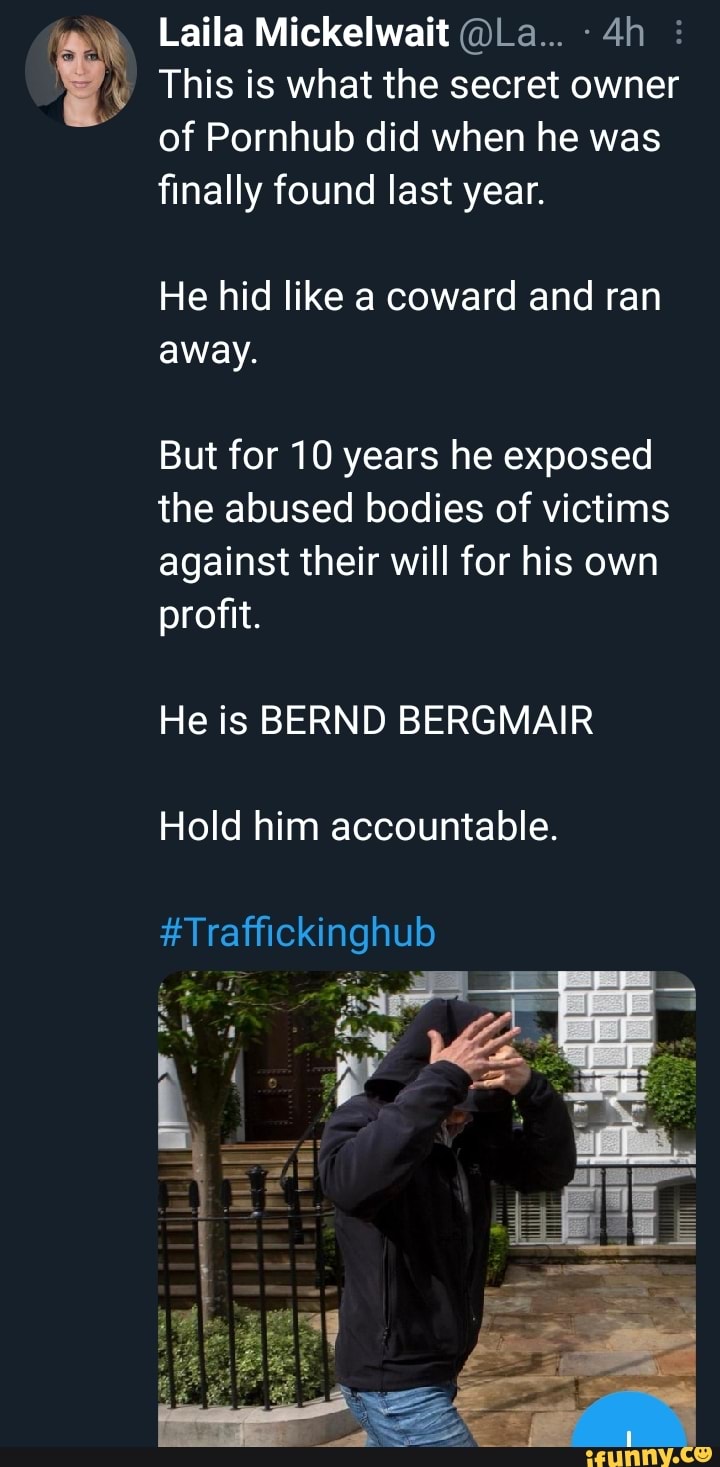Viewport: 720px width, 1467px height.
Task: Click the 'Hold him accountable.' text
Action: pyautogui.click(x=356, y=826)
